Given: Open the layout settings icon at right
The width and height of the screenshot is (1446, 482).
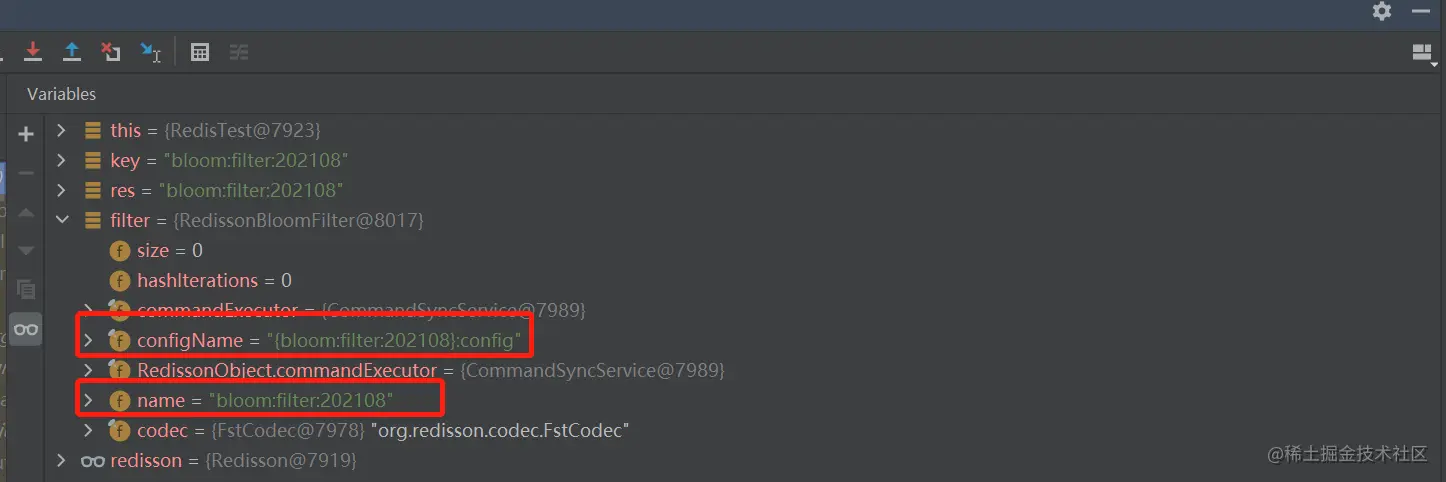Looking at the screenshot, I should click(1421, 53).
